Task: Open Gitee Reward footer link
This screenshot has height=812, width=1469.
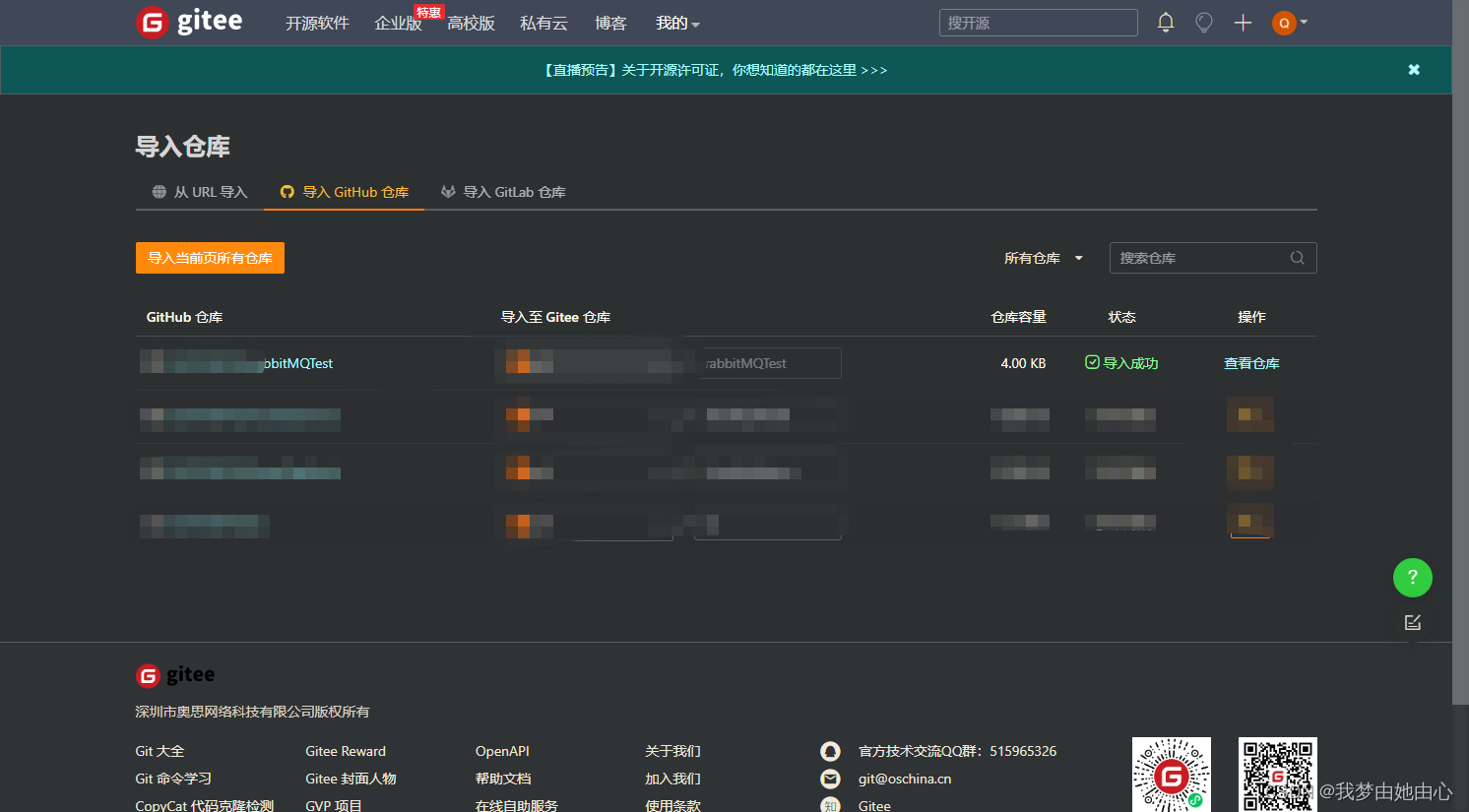Action: coord(346,751)
